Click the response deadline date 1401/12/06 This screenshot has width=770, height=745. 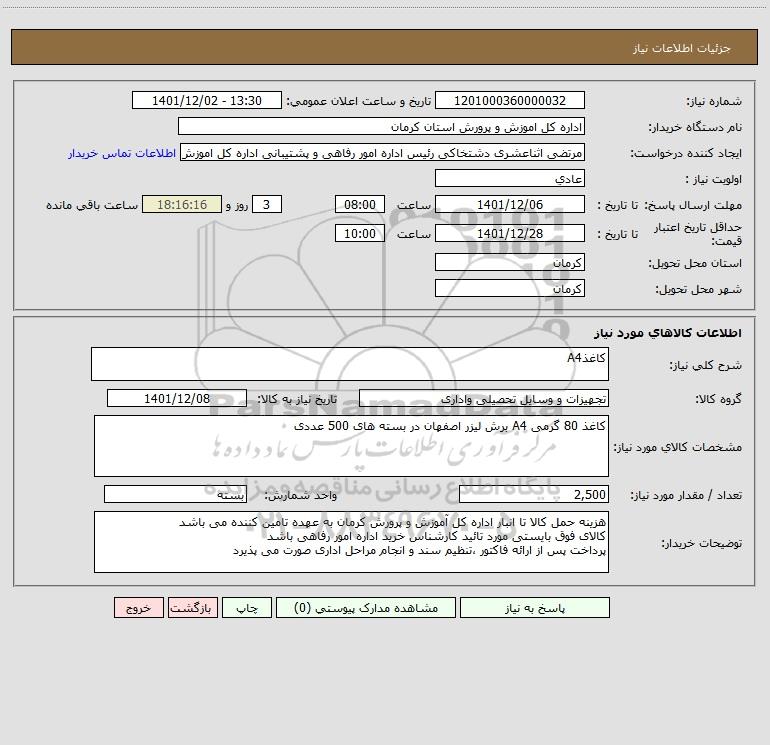pos(510,204)
